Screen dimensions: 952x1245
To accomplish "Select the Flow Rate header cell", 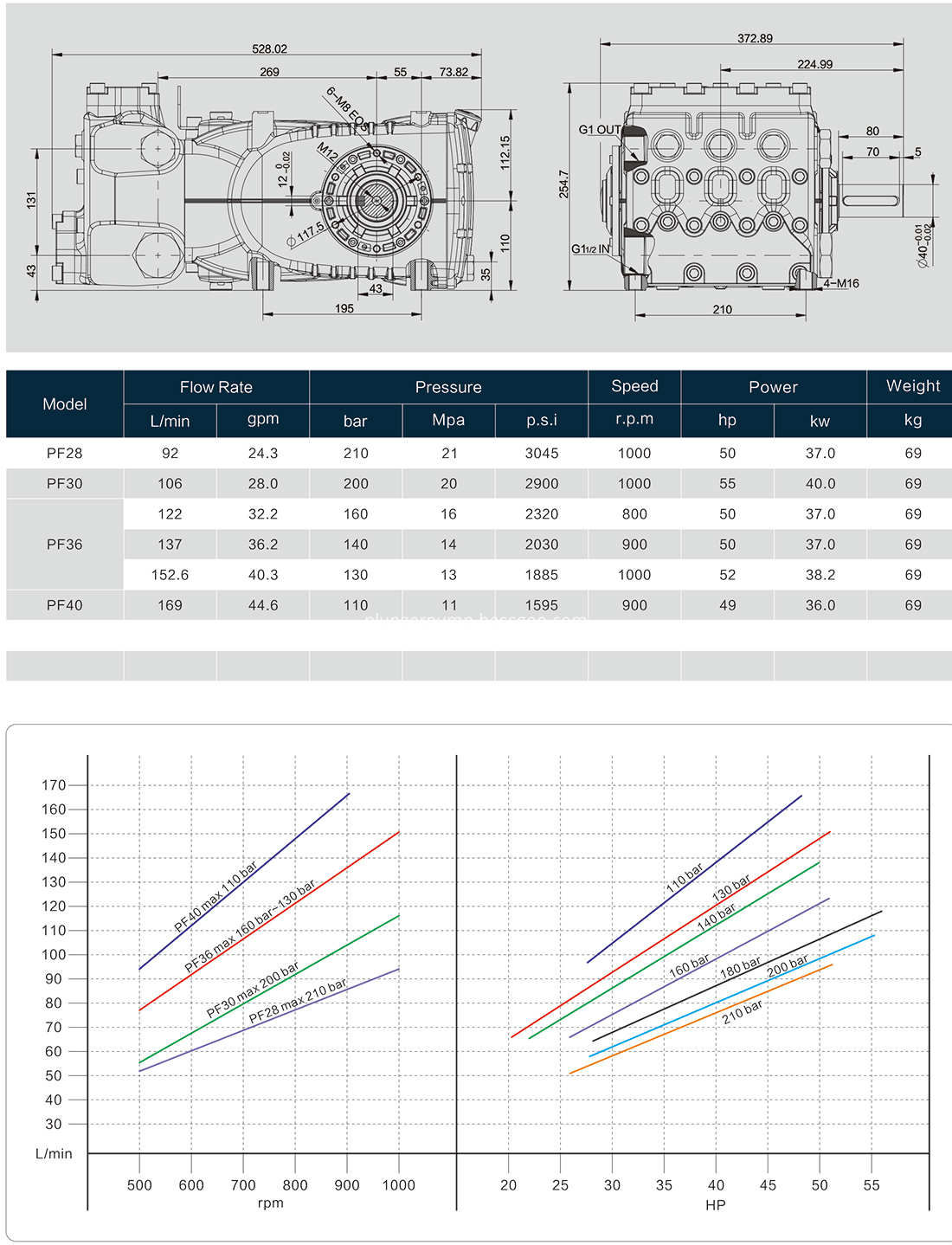I will pos(216,387).
